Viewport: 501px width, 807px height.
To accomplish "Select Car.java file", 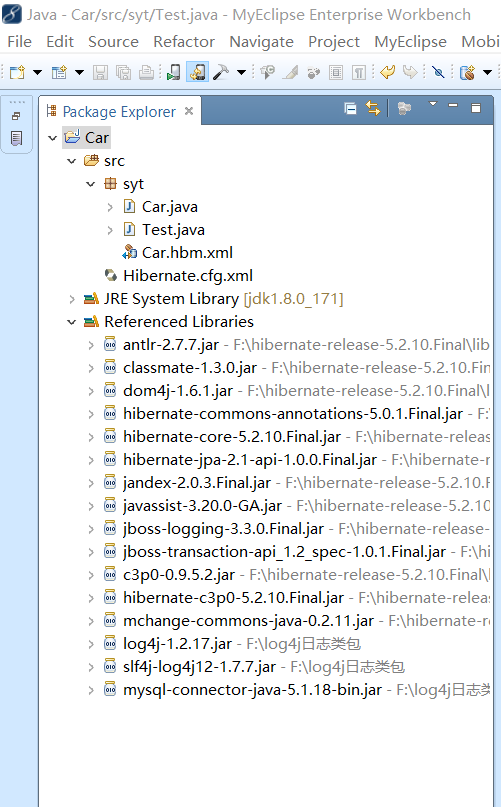I will coord(170,207).
